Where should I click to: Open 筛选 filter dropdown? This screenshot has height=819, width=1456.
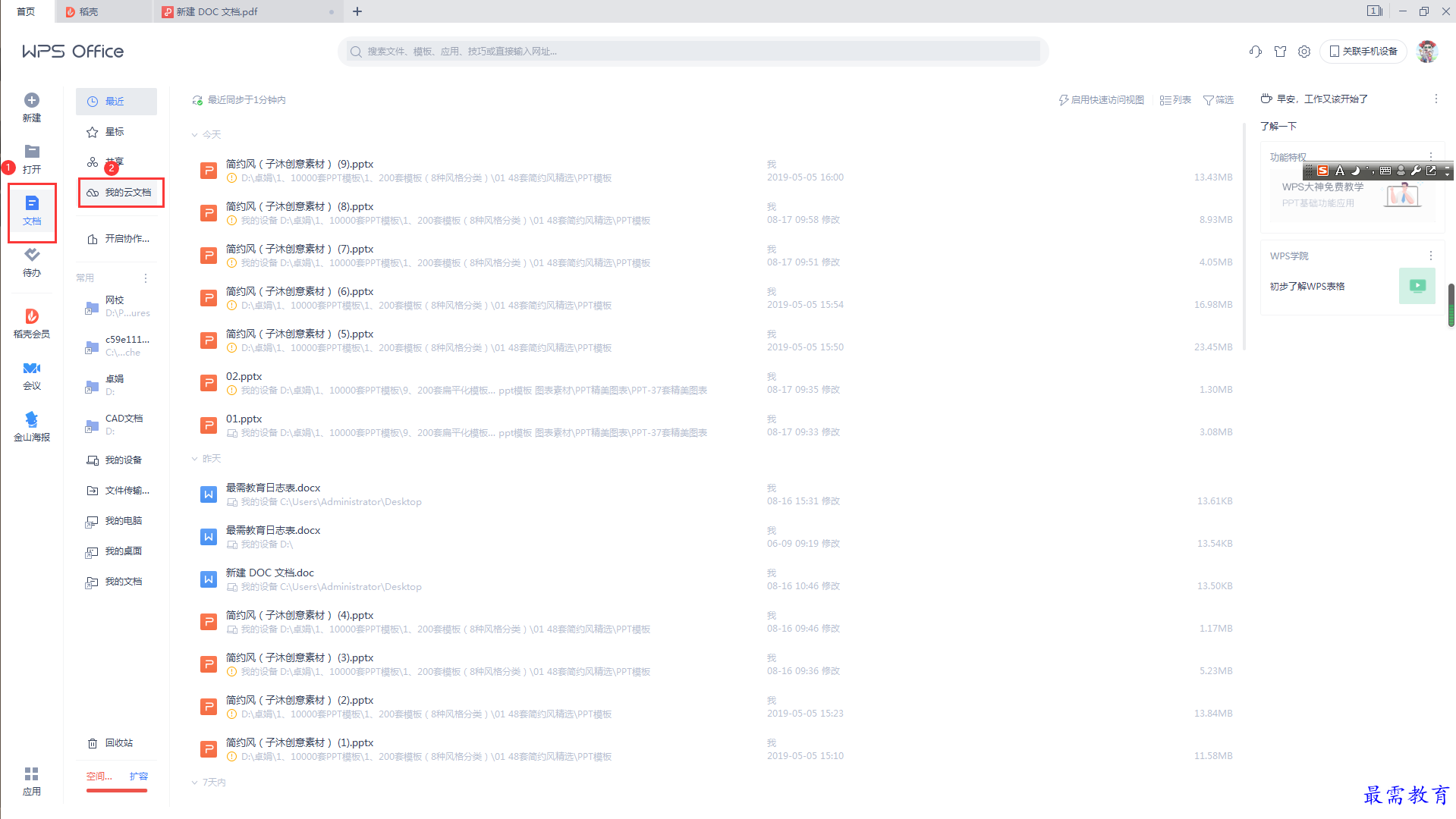1219,100
